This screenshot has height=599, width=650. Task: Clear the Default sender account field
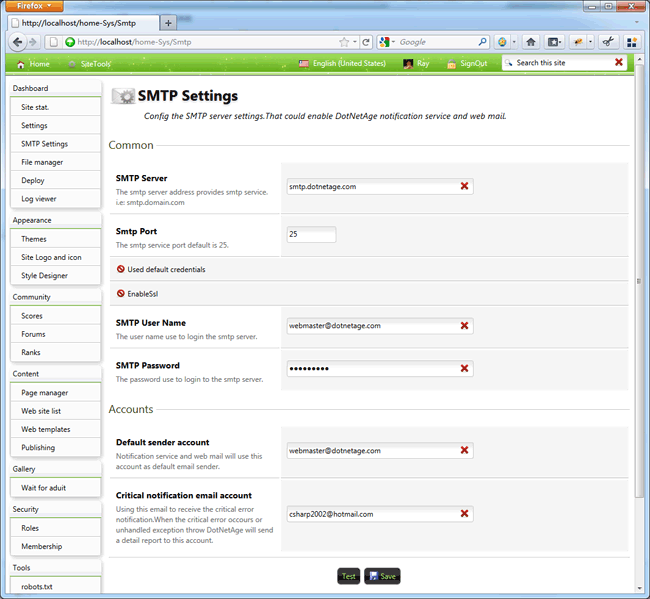pyautogui.click(x=464, y=450)
